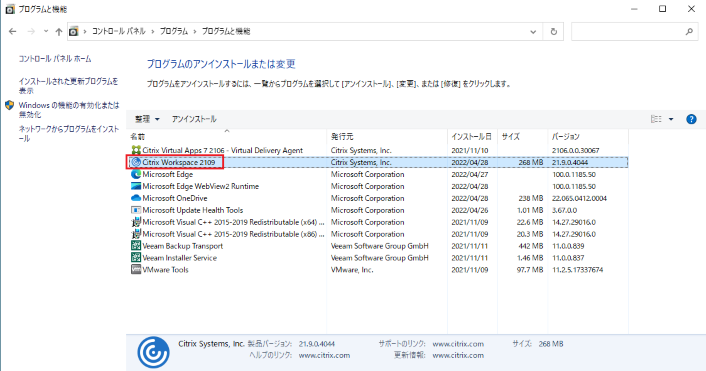Select Microsoft OneDrive entry
The width and height of the screenshot is (706, 371).
[377, 198]
